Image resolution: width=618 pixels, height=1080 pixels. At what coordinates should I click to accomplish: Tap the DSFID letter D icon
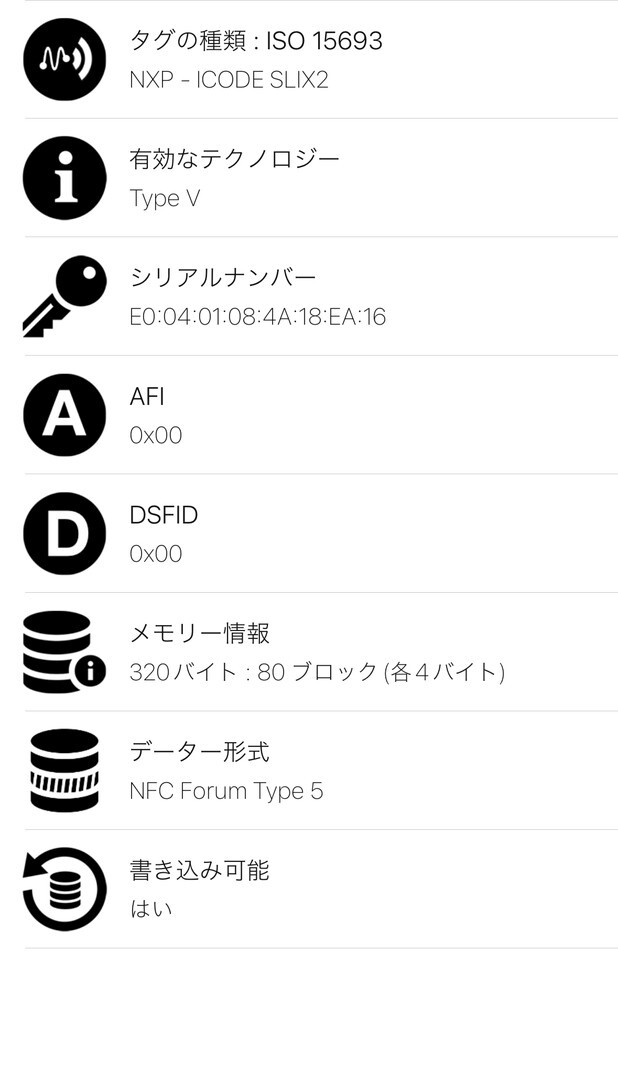point(64,533)
